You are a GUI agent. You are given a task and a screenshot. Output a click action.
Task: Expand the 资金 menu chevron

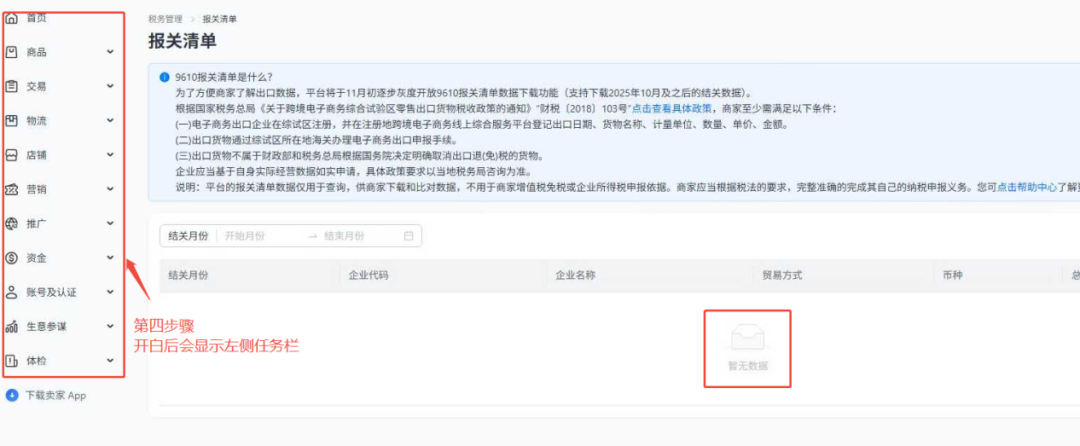point(110,258)
